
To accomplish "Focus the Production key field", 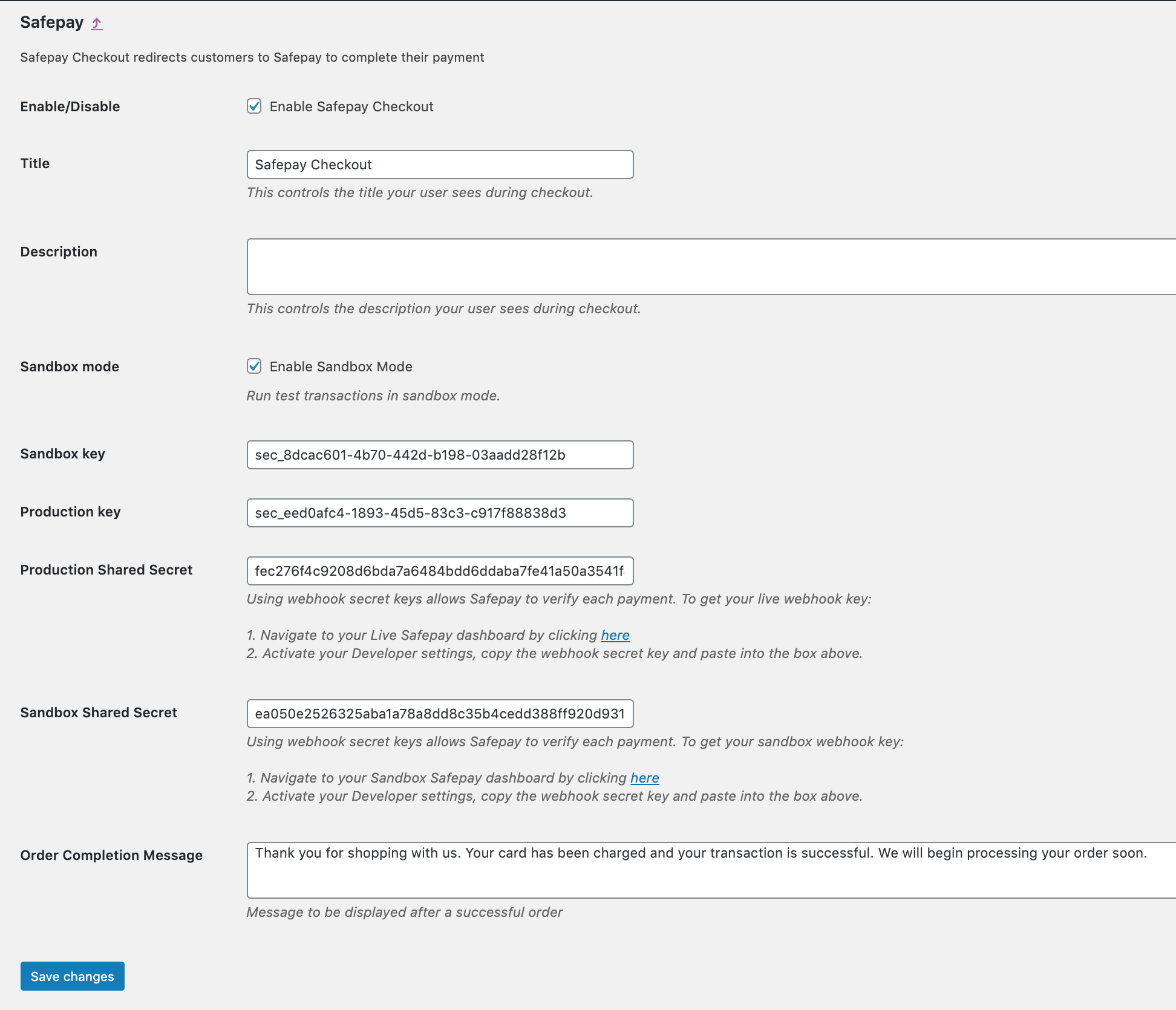I will coord(440,513).
